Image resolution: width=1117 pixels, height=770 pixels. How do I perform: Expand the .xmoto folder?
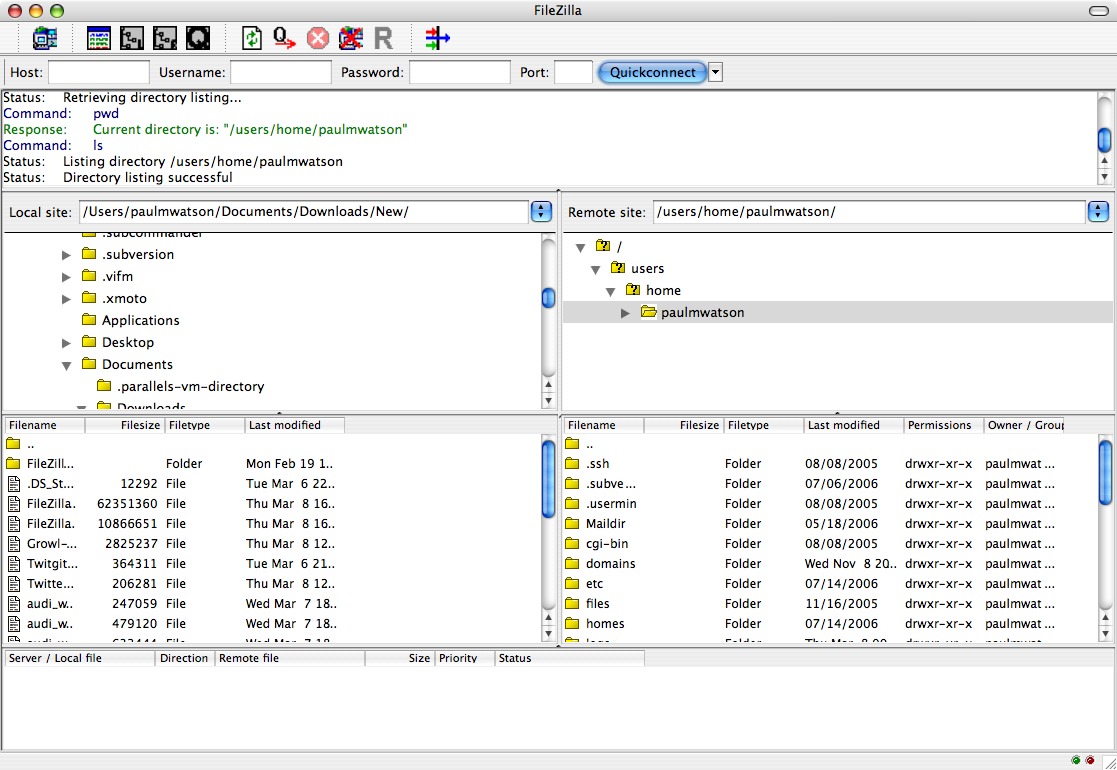(x=66, y=298)
